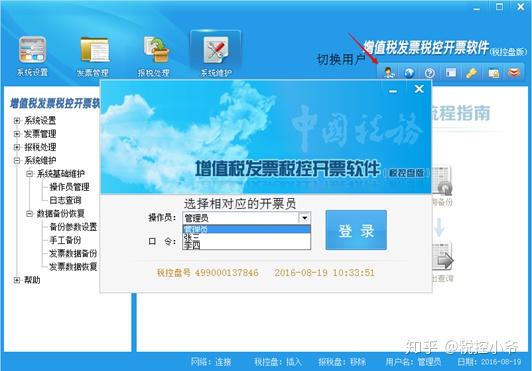Click the red double chevron icon
Viewport: 532px width, 371px height.
[515, 72]
